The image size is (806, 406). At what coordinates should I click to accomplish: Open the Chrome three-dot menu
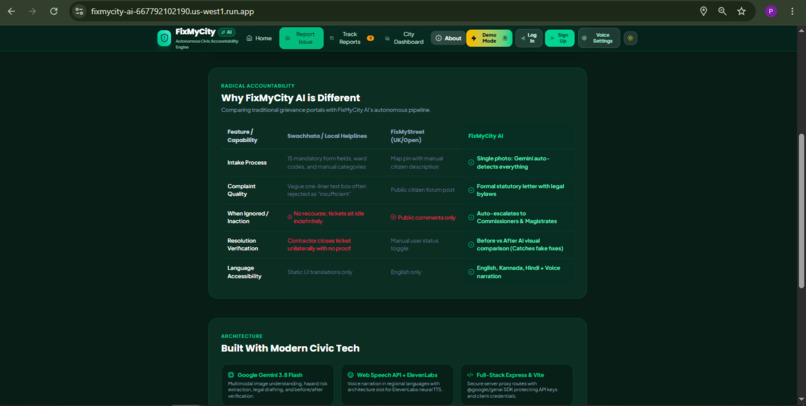tap(792, 11)
